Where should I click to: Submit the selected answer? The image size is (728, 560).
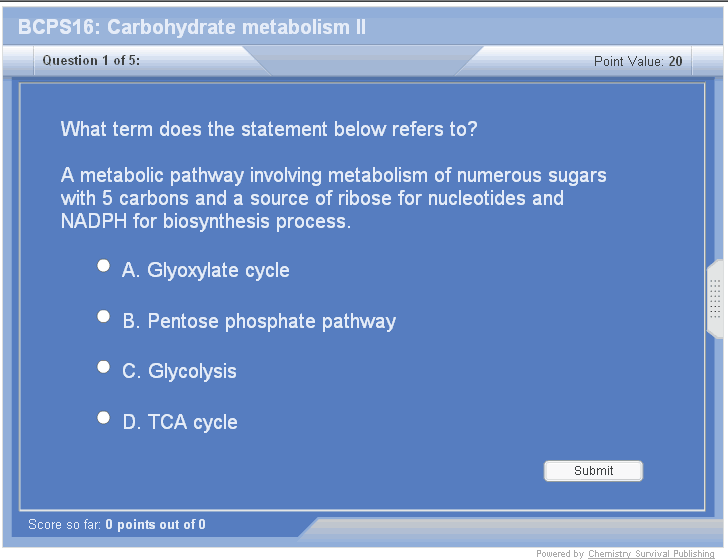[593, 471]
